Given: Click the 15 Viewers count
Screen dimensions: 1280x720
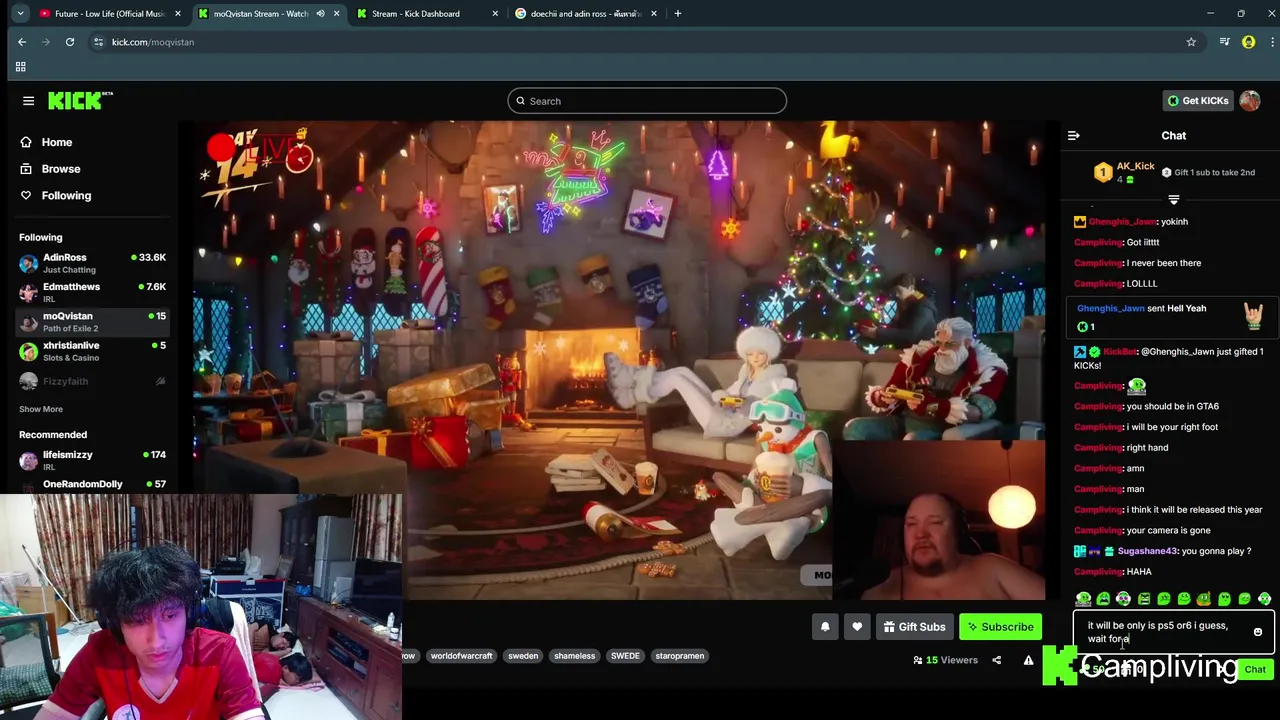Looking at the screenshot, I should (946, 660).
